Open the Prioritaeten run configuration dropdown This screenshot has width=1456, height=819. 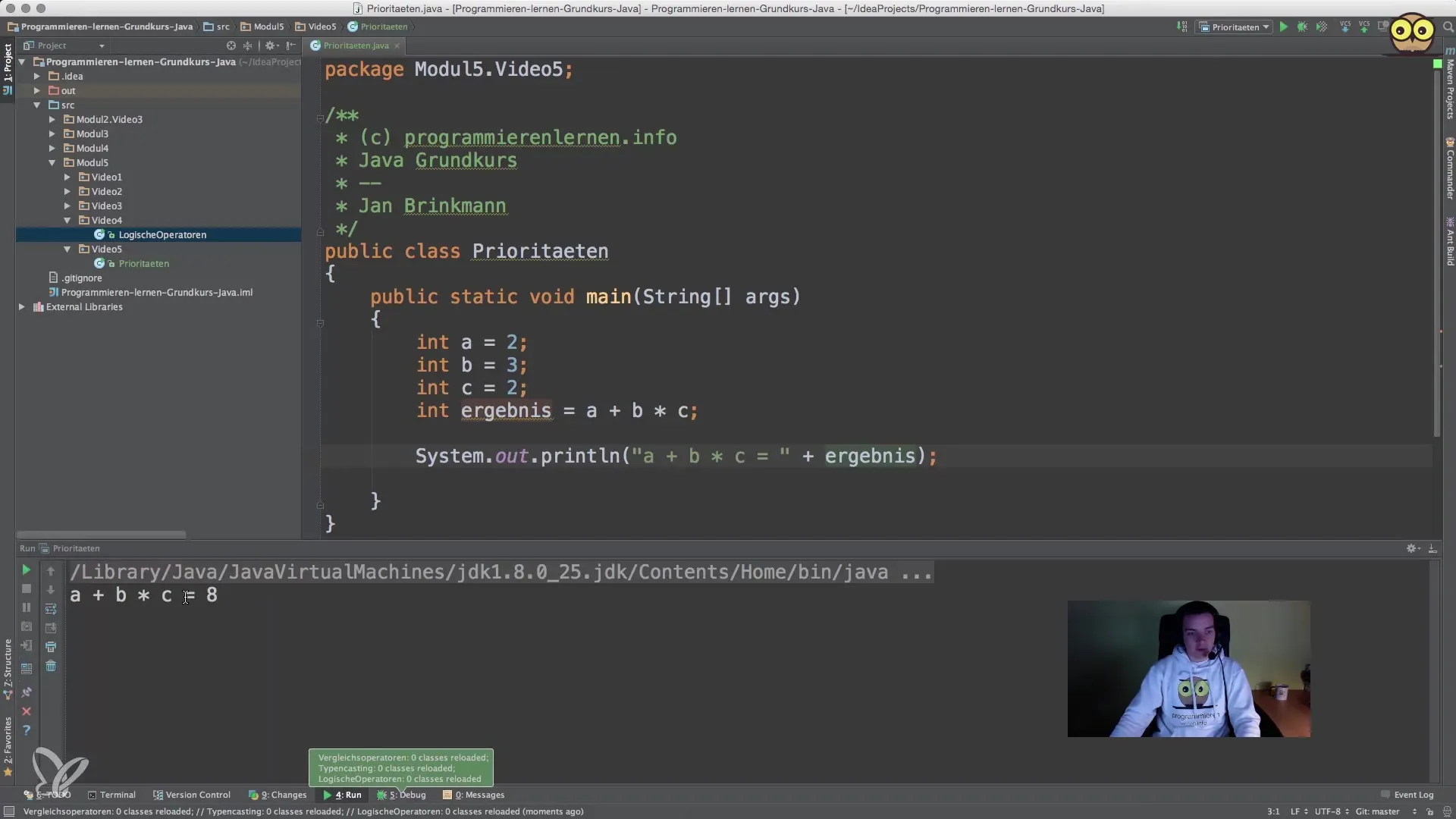pyautogui.click(x=1235, y=27)
